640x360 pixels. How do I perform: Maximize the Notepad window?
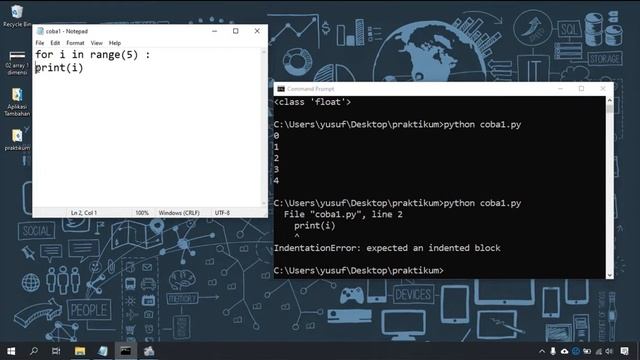(x=236, y=31)
